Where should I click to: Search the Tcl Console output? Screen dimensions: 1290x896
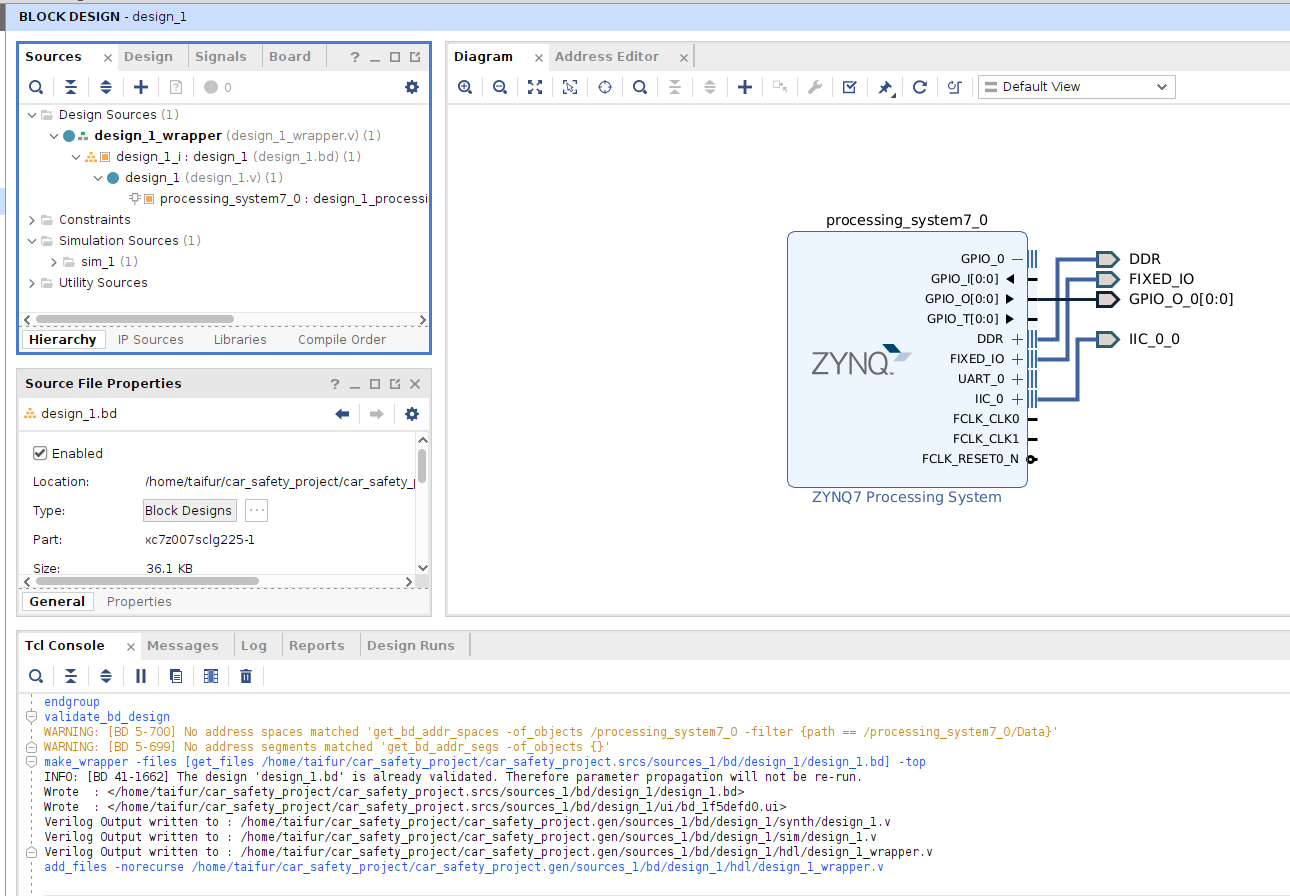point(36,676)
